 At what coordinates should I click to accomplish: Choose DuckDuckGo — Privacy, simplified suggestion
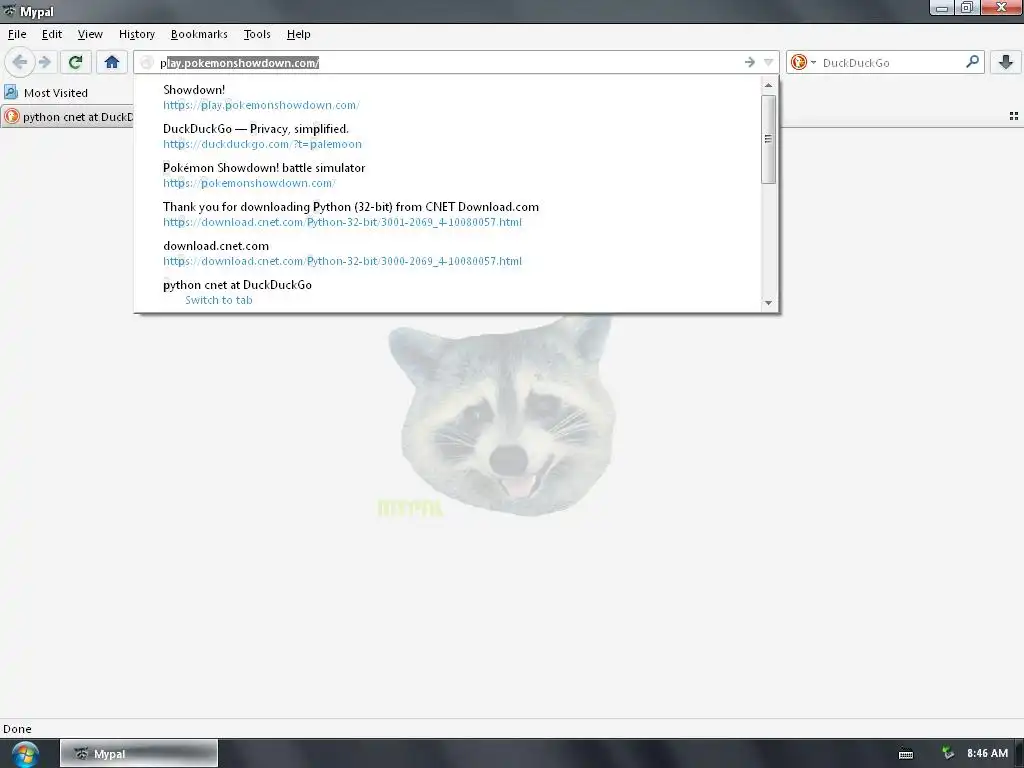447,136
